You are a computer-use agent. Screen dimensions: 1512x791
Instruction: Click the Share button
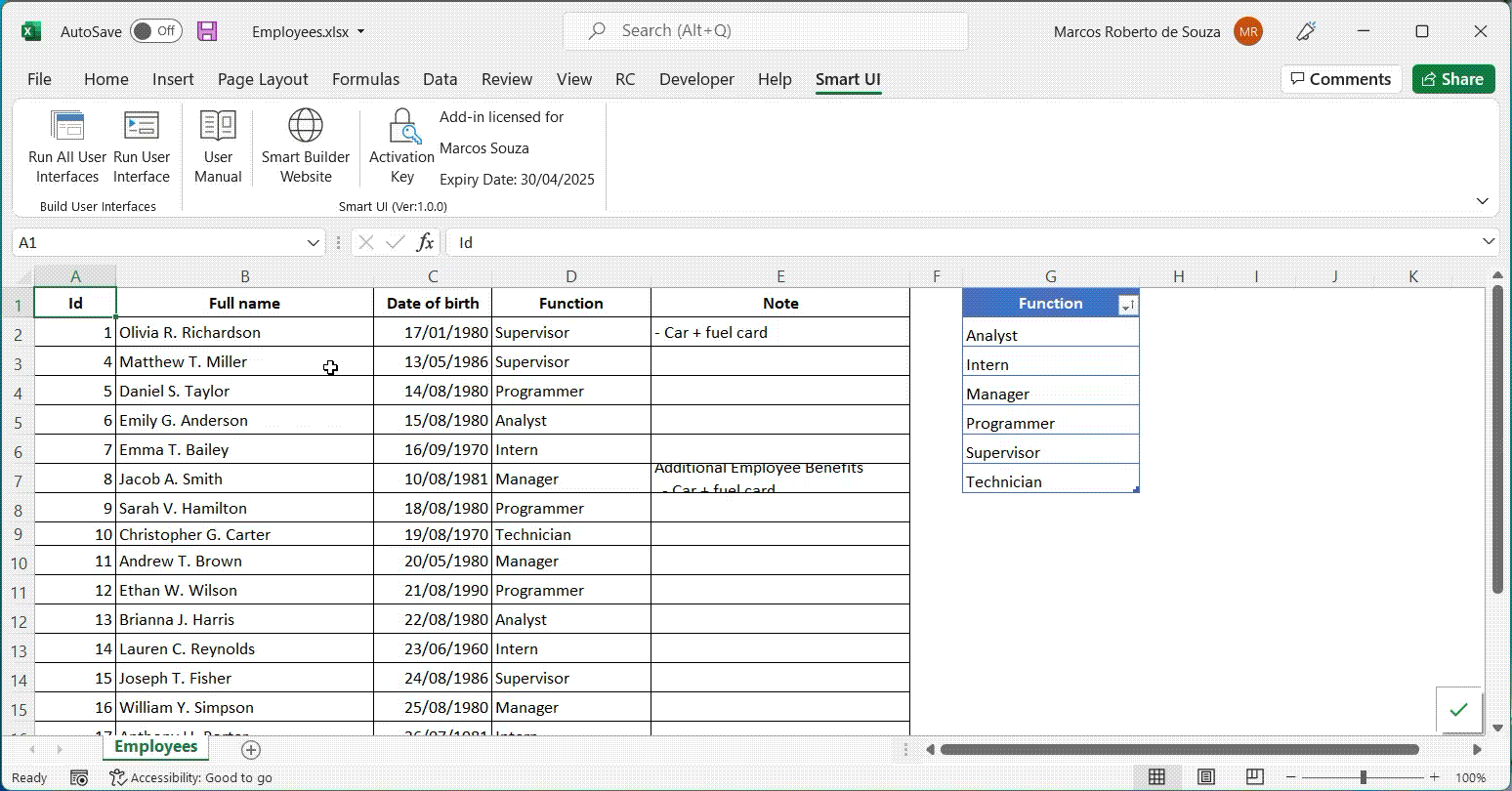click(x=1452, y=79)
